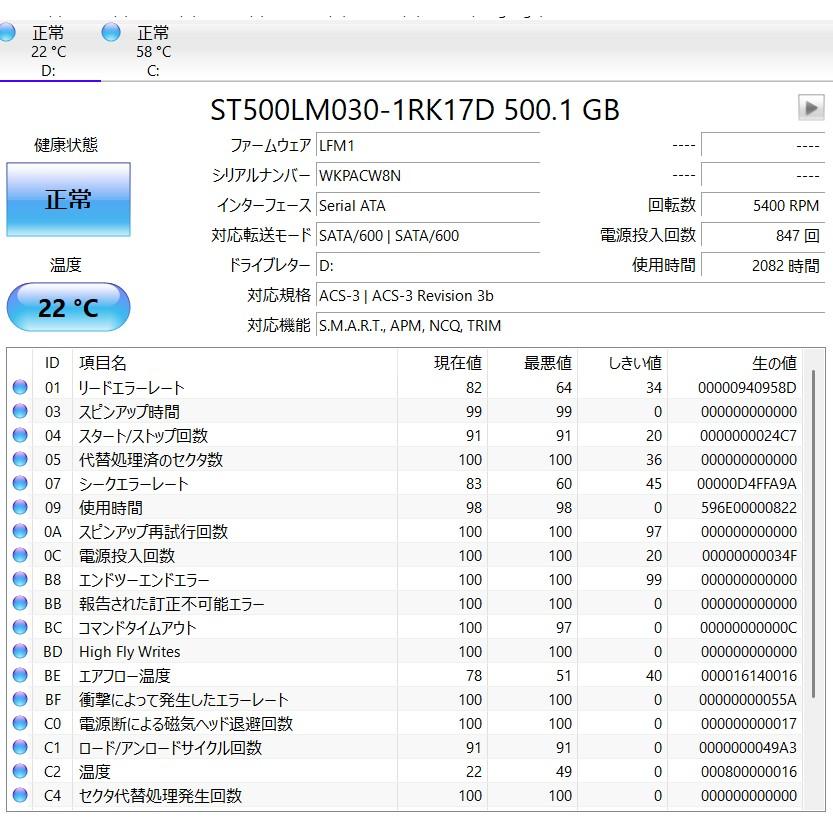Screen dimensions: 833x833
Task: Select the ロード/アンロードサイクル回数 row
Action: (406, 747)
